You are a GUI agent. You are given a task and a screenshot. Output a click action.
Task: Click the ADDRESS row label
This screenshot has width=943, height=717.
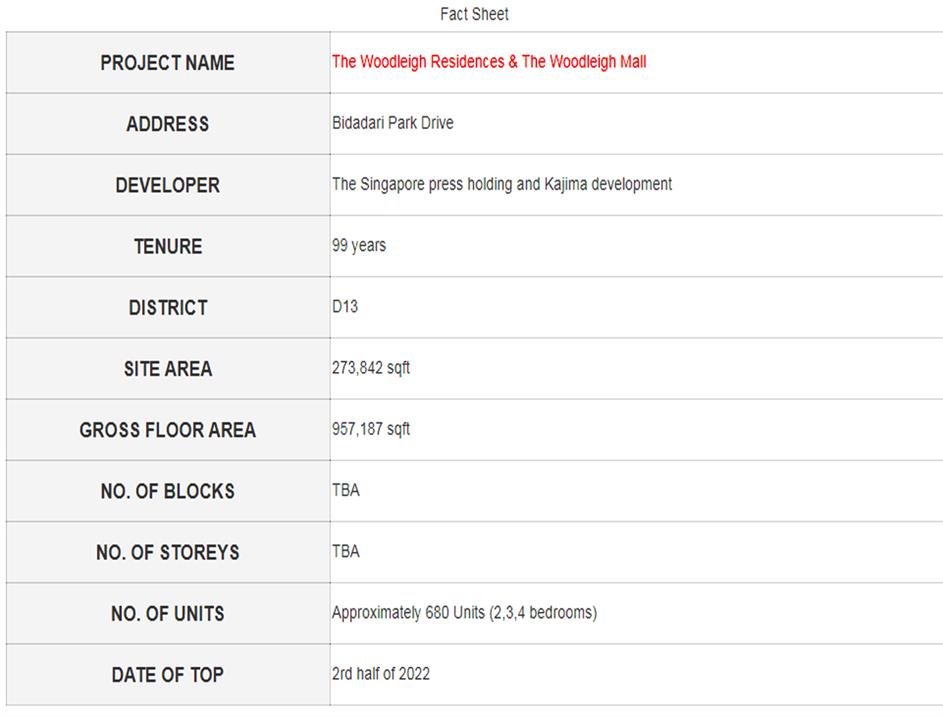[x=167, y=124]
